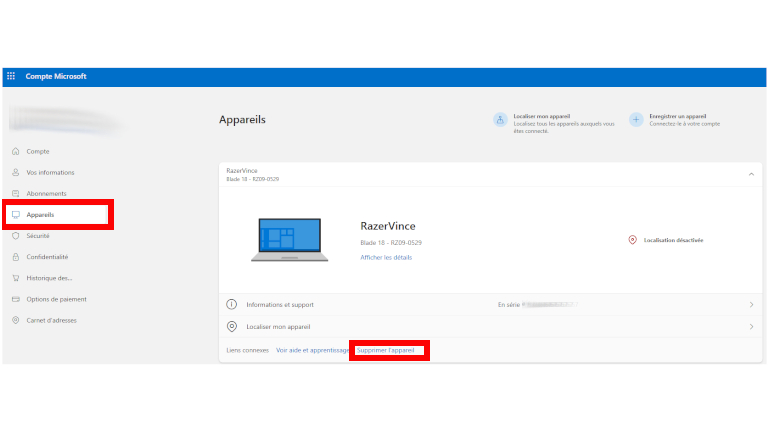Click the RazerVince device name heading
Screen dimensions: 768x432
[x=387, y=226]
